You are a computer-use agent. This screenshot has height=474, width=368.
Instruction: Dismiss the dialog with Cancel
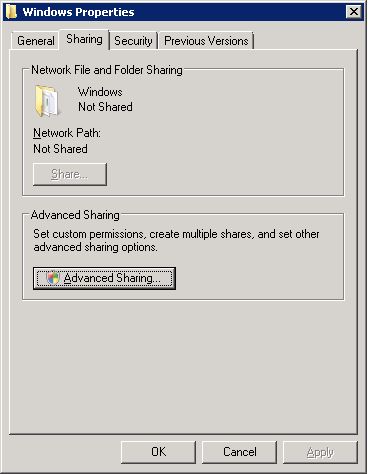click(x=240, y=452)
